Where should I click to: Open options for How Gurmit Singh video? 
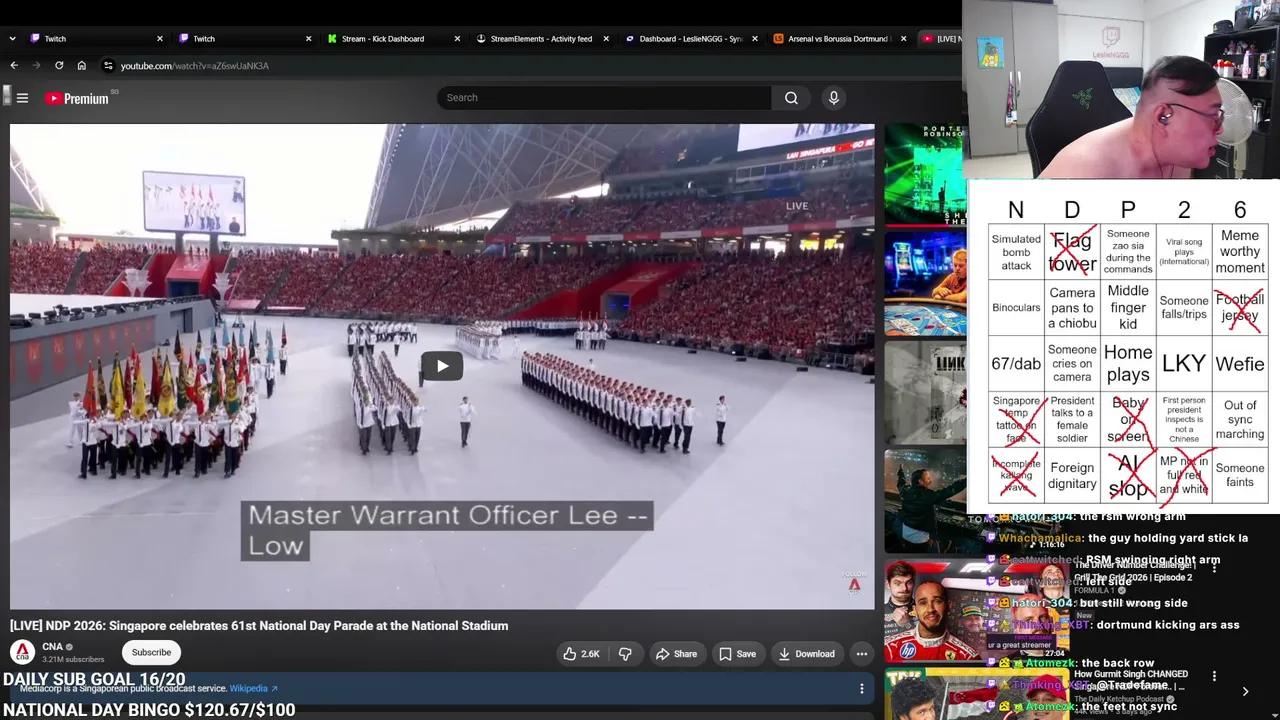pos(1214,676)
